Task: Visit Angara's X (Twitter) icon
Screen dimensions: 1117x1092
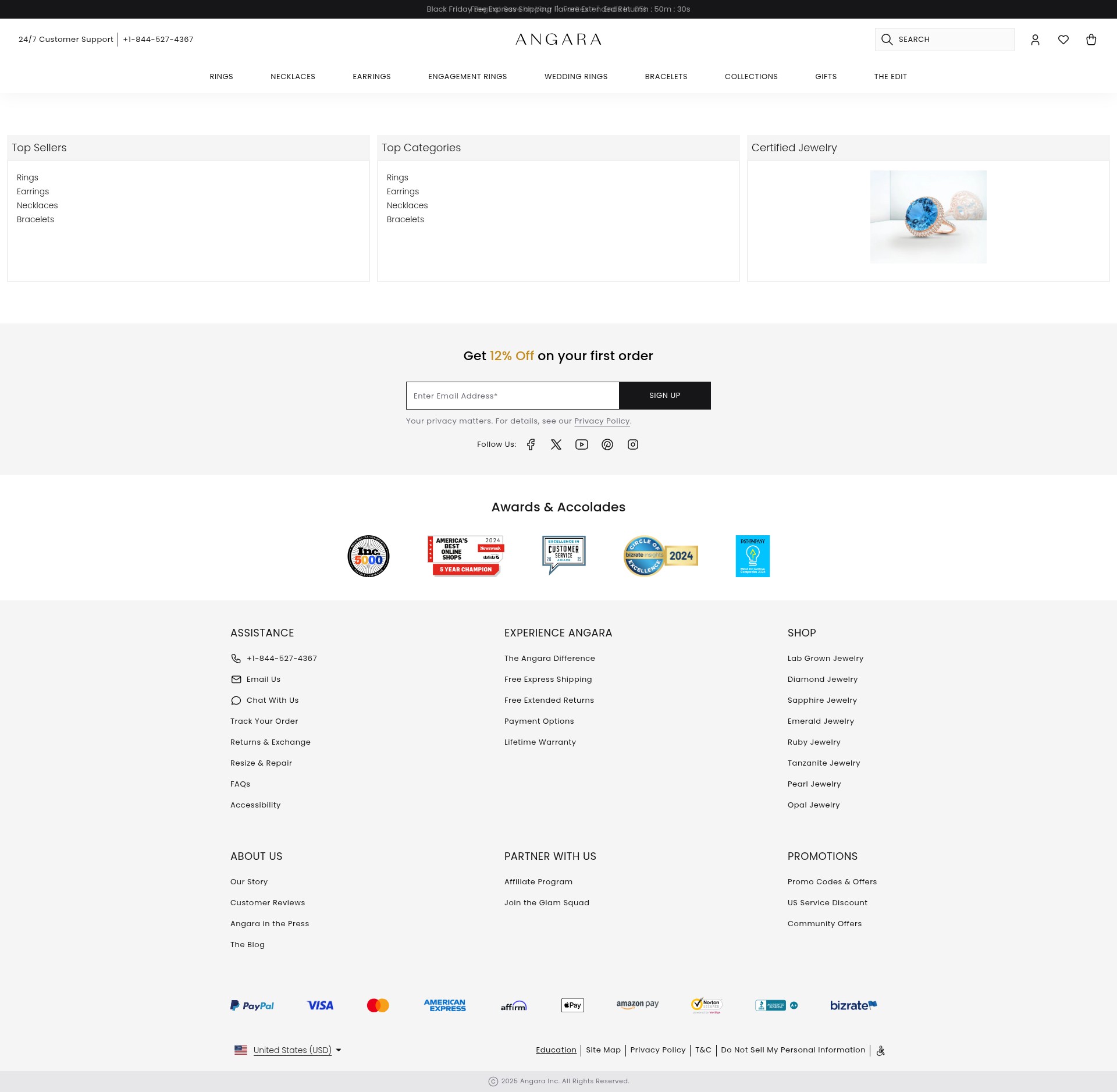Action: tap(556, 444)
